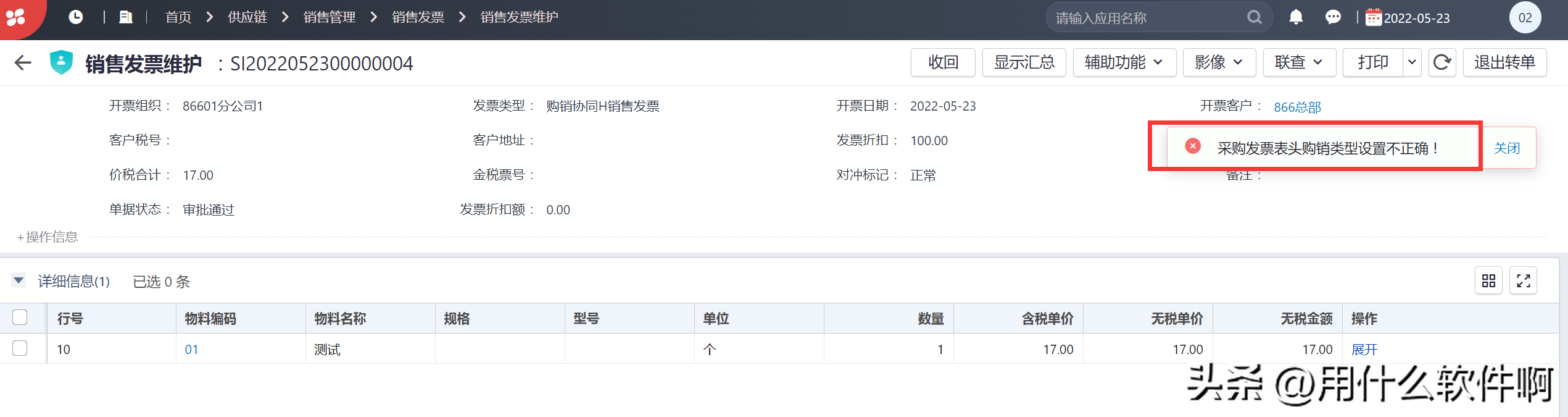Image resolution: width=1568 pixels, height=417 pixels.
Task: Go to 供应链 in breadcrumb
Action: (247, 17)
